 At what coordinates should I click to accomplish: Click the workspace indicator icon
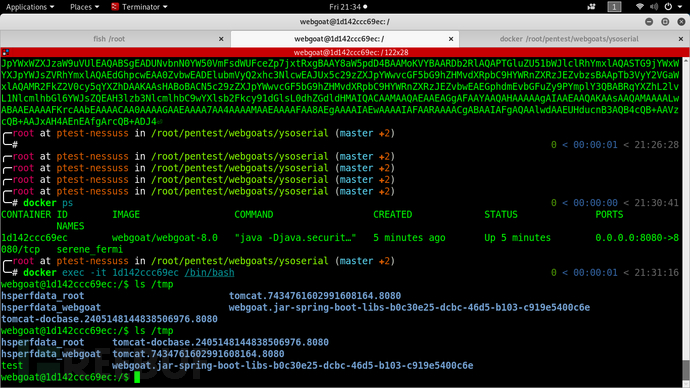614,7
